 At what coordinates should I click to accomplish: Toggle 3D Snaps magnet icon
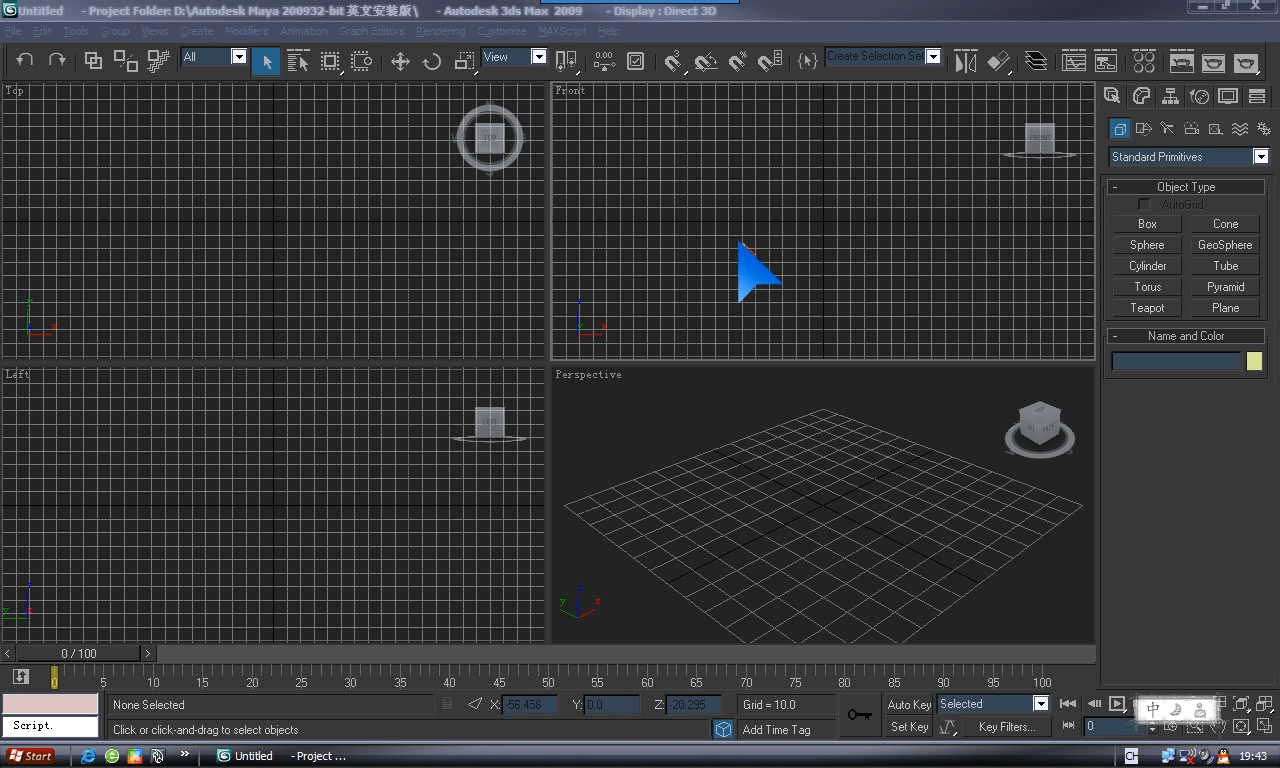pos(674,61)
